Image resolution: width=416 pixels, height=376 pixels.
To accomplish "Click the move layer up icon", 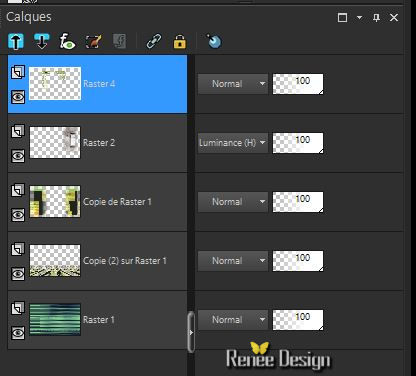I will pos(16,42).
